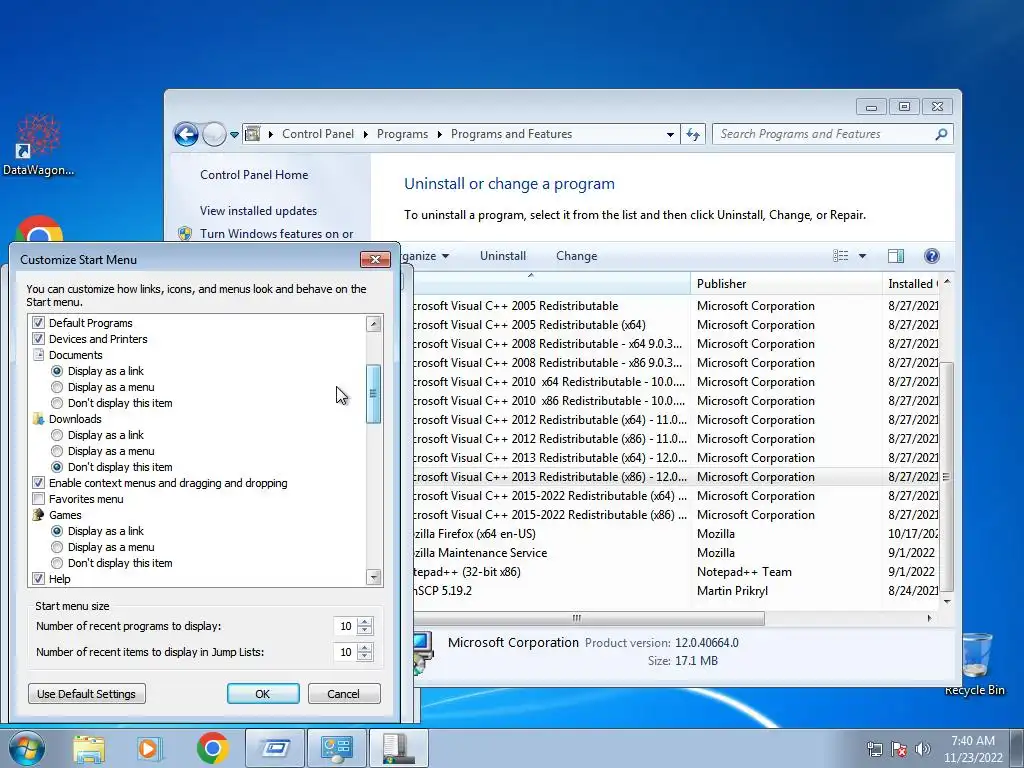Open the Windows Start button
The image size is (1024, 768).
(x=26, y=749)
